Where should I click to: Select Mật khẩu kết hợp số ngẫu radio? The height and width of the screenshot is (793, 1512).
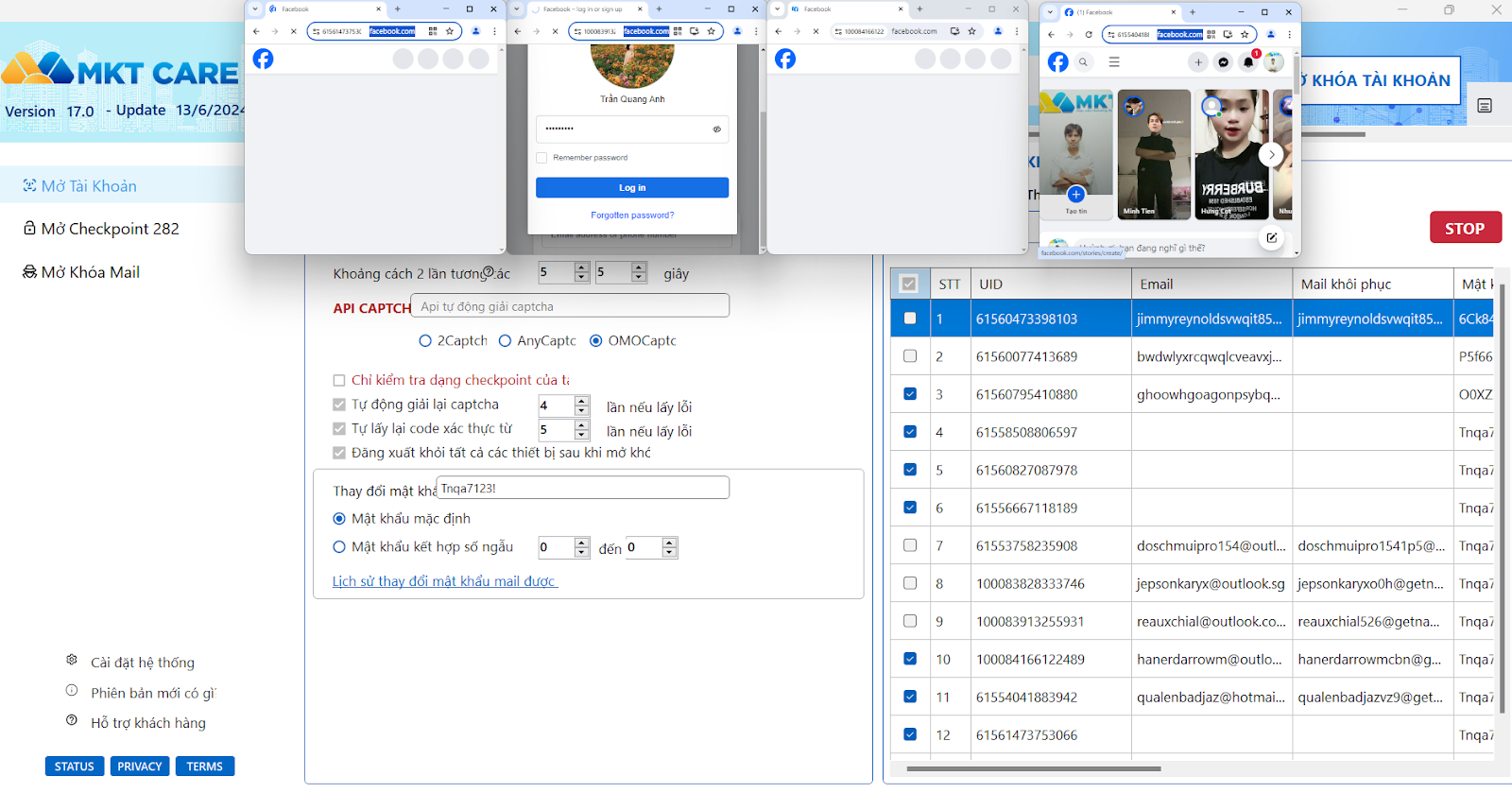(339, 546)
